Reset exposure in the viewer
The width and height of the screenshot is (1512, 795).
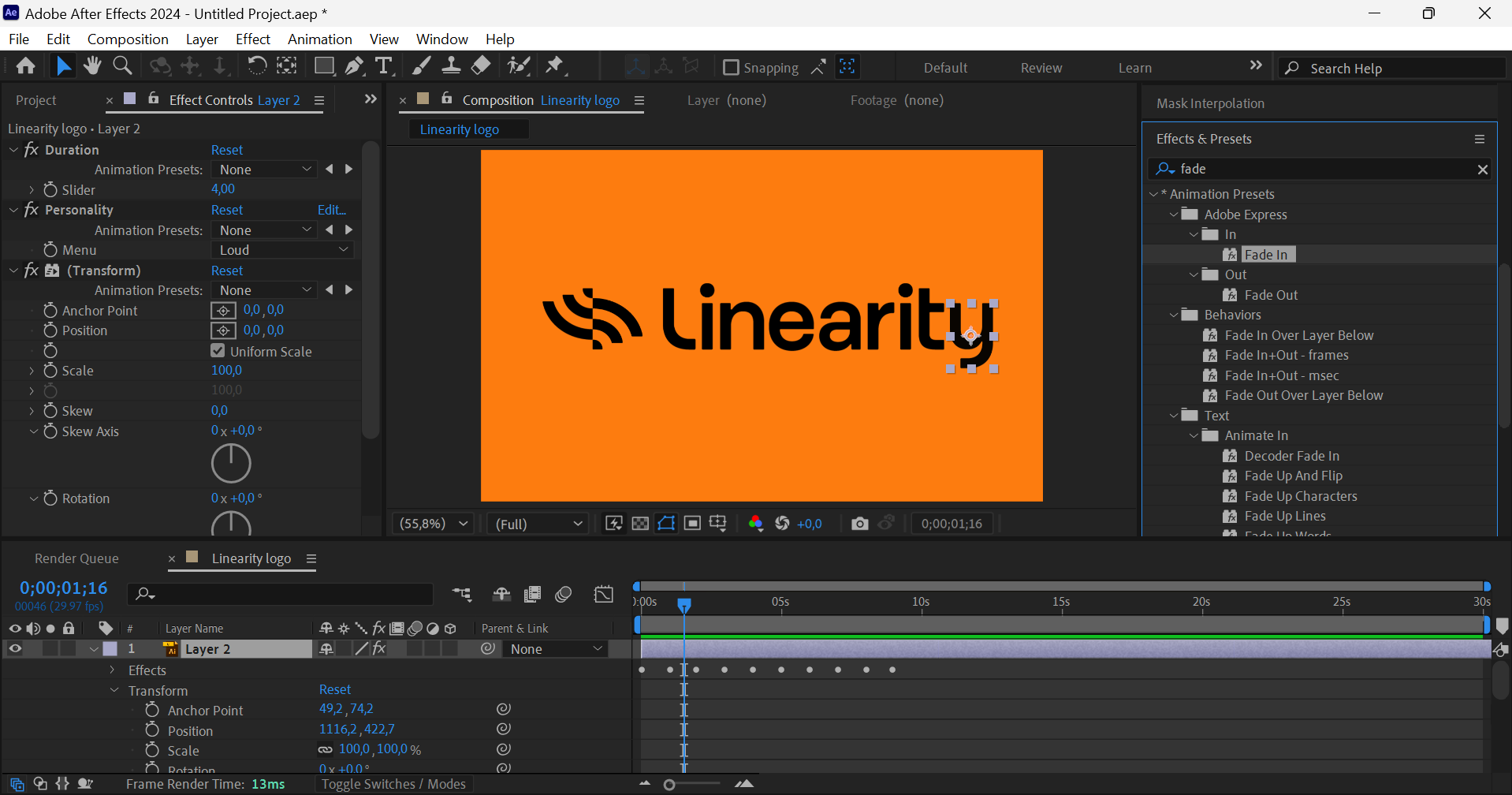point(782,524)
